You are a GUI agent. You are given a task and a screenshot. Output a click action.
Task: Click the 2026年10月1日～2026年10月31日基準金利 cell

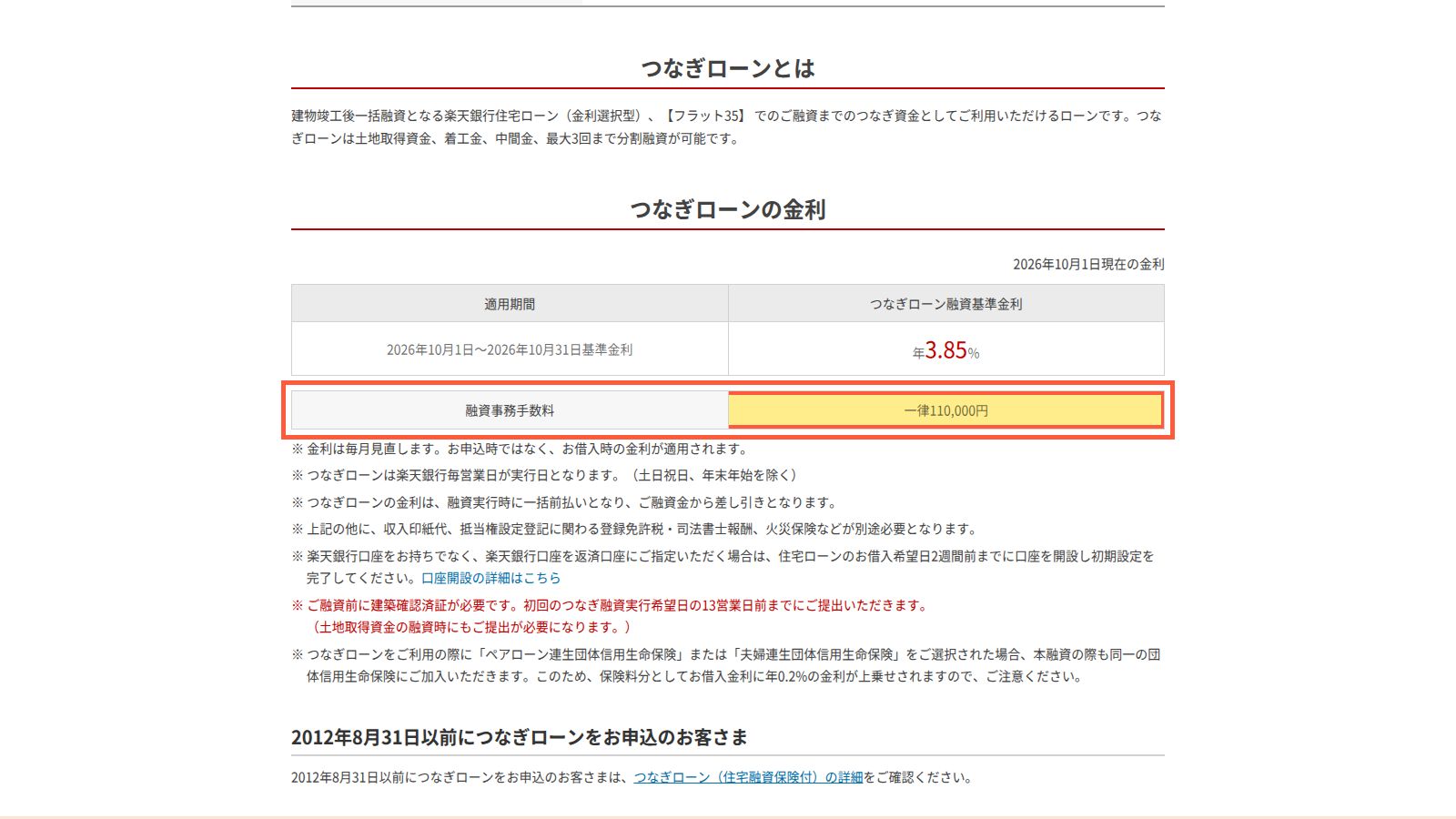click(x=510, y=349)
